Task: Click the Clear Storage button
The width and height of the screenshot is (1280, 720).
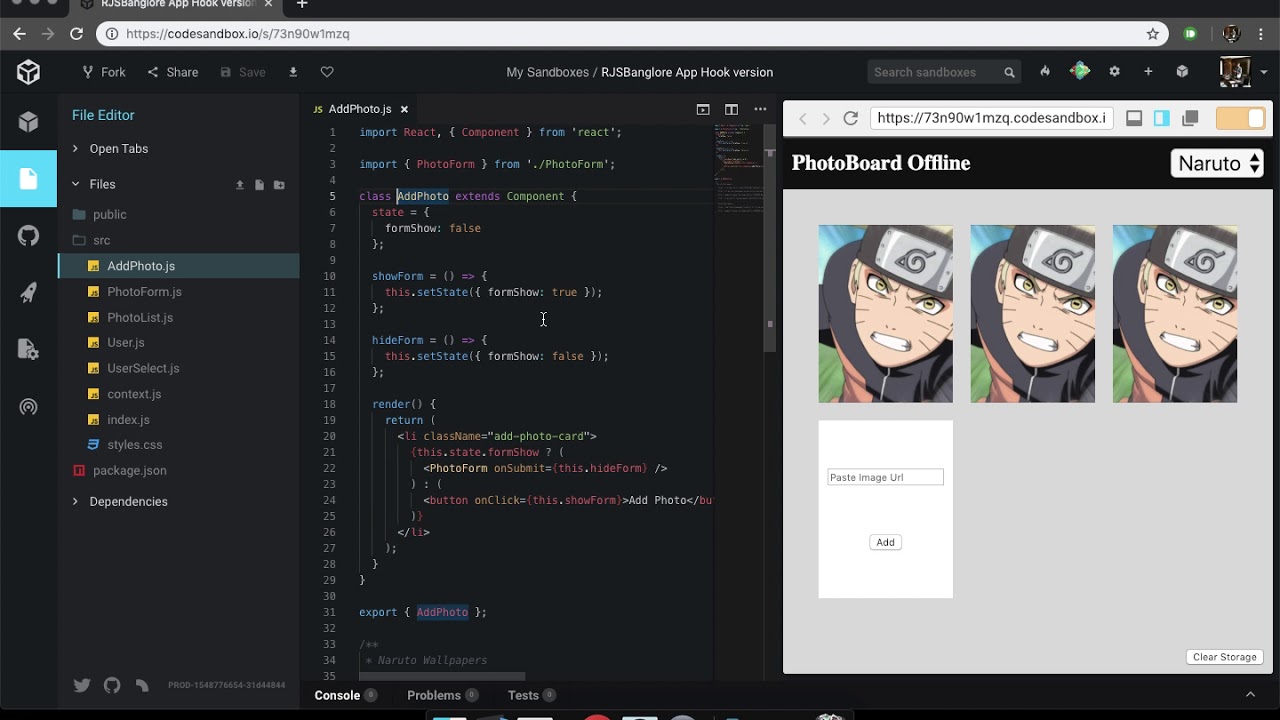Action: click(1225, 657)
